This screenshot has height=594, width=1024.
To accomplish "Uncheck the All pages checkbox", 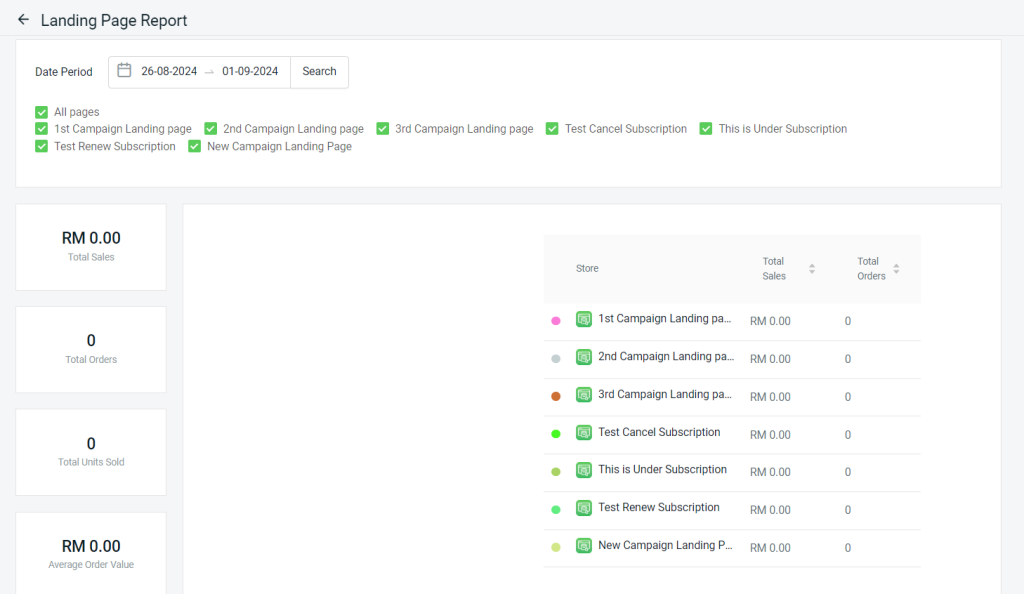I will point(42,112).
